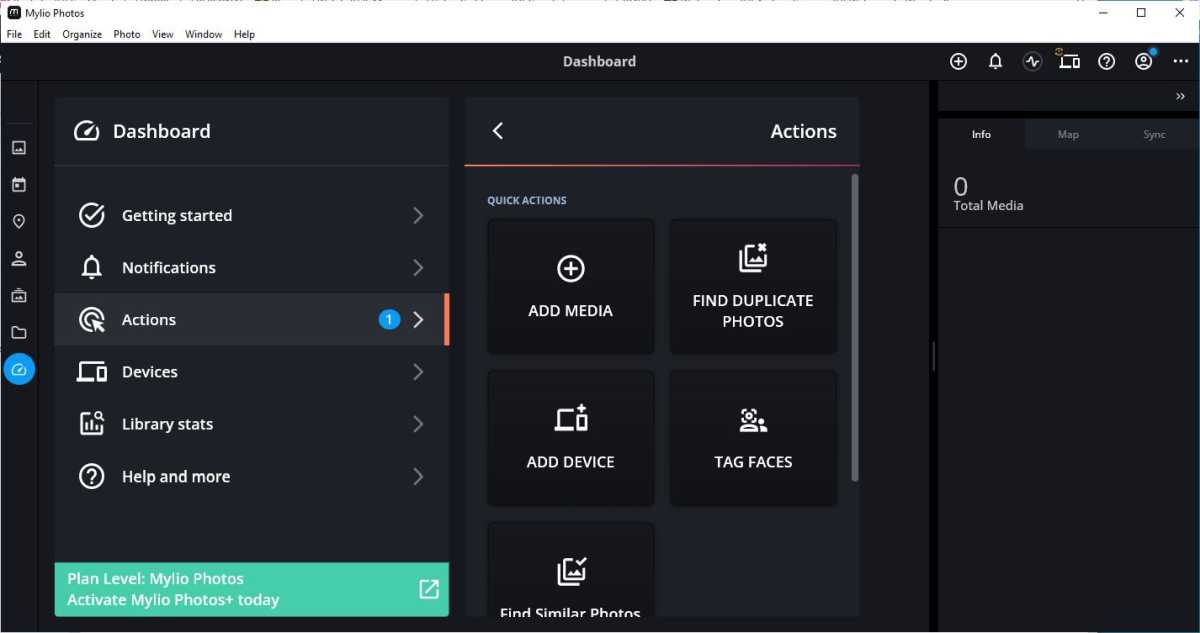Image resolution: width=1200 pixels, height=633 pixels.
Task: Open the Window menu
Action: [204, 34]
